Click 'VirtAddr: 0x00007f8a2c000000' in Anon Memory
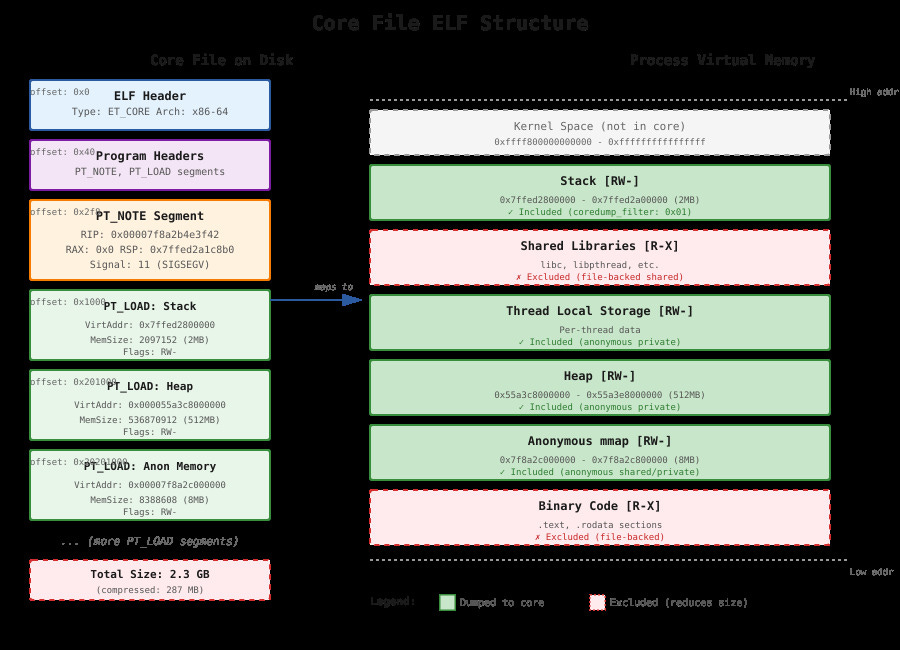This screenshot has width=900, height=650. pos(150,485)
